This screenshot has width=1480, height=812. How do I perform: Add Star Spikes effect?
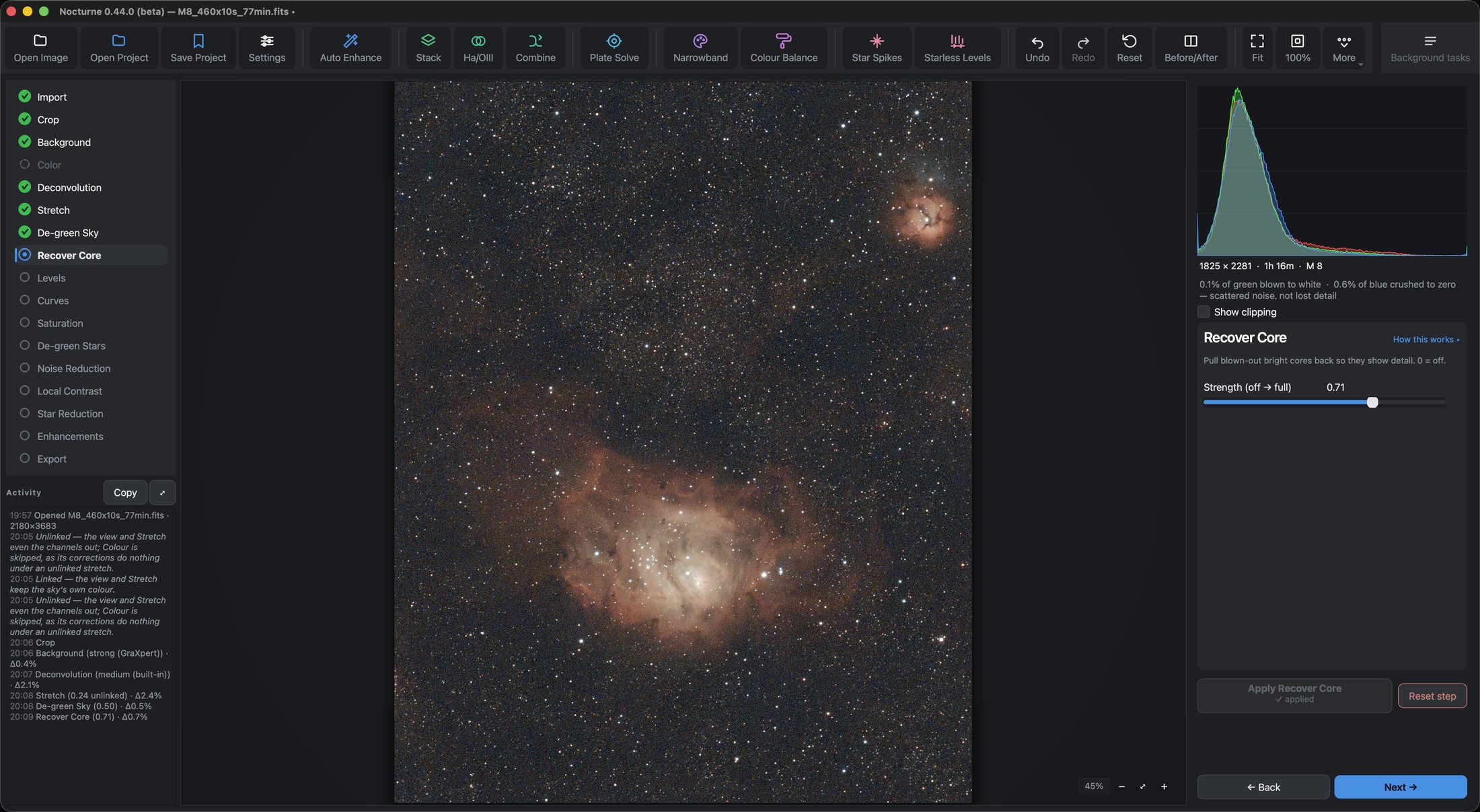point(877,48)
